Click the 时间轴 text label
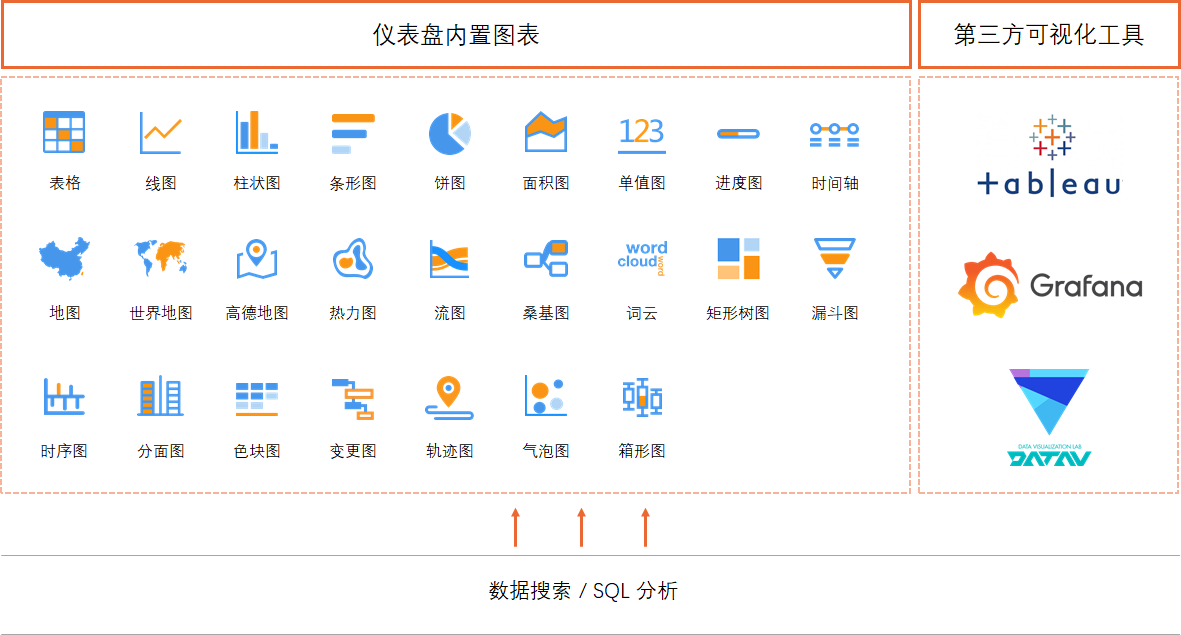Viewport: 1181px width, 635px height. [835, 183]
